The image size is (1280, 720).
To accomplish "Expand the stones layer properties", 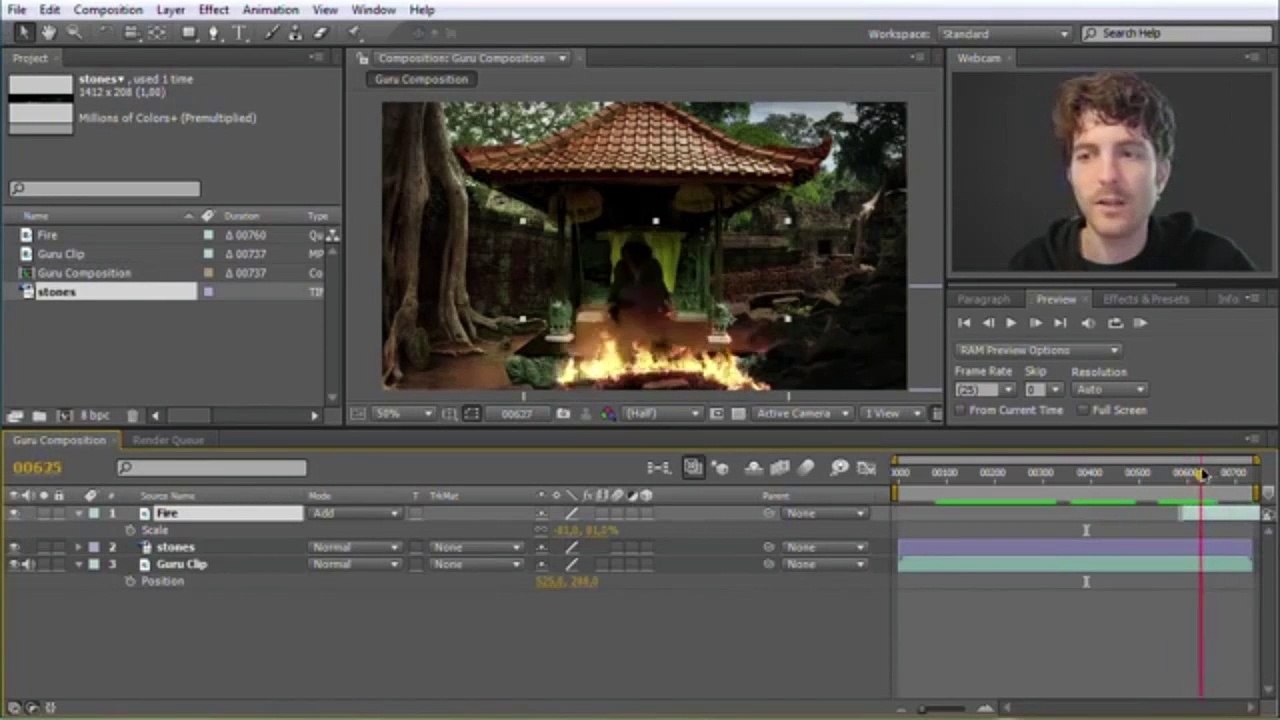I will (78, 547).
